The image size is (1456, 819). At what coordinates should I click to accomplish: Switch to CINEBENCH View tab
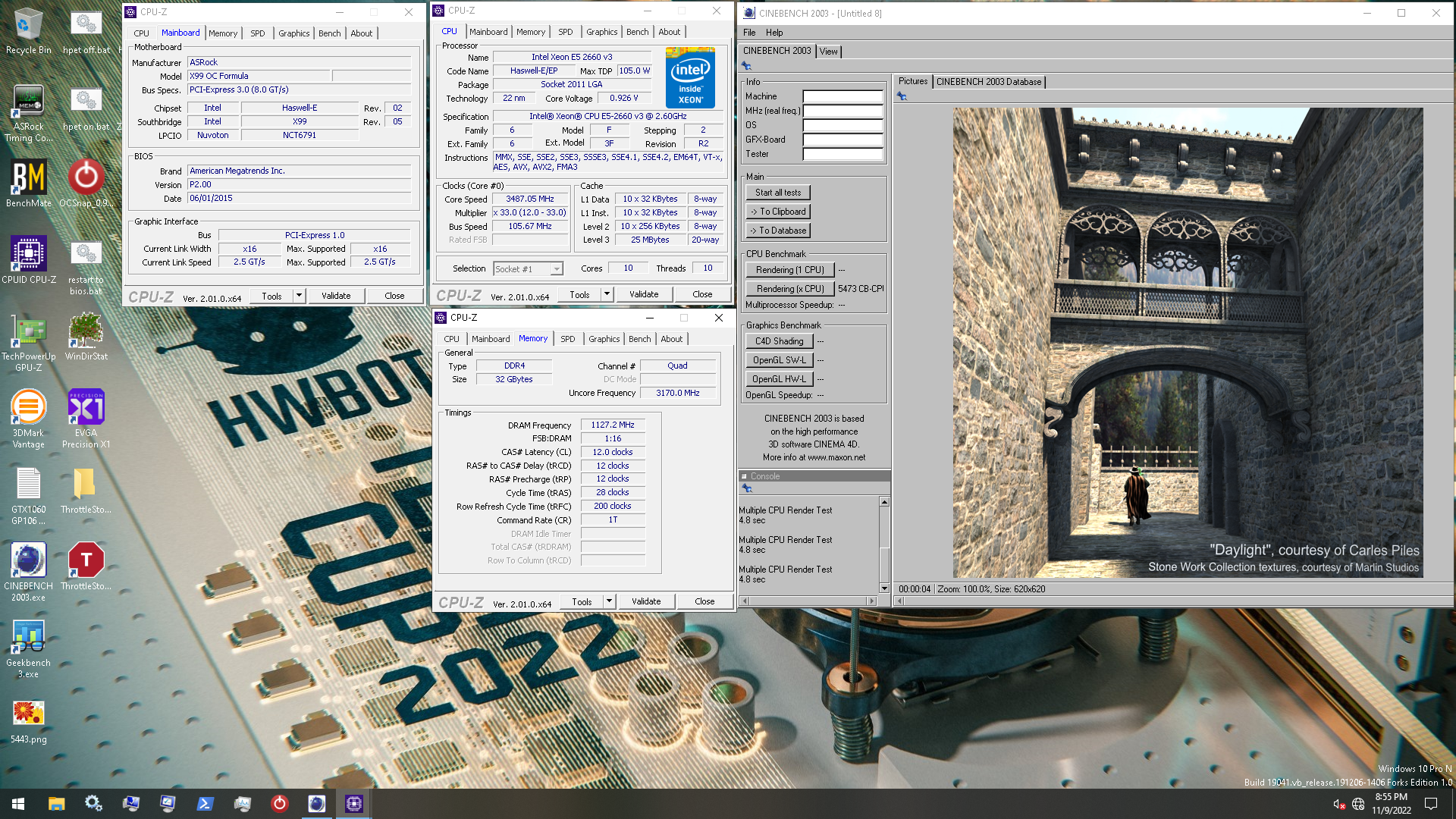pyautogui.click(x=829, y=52)
